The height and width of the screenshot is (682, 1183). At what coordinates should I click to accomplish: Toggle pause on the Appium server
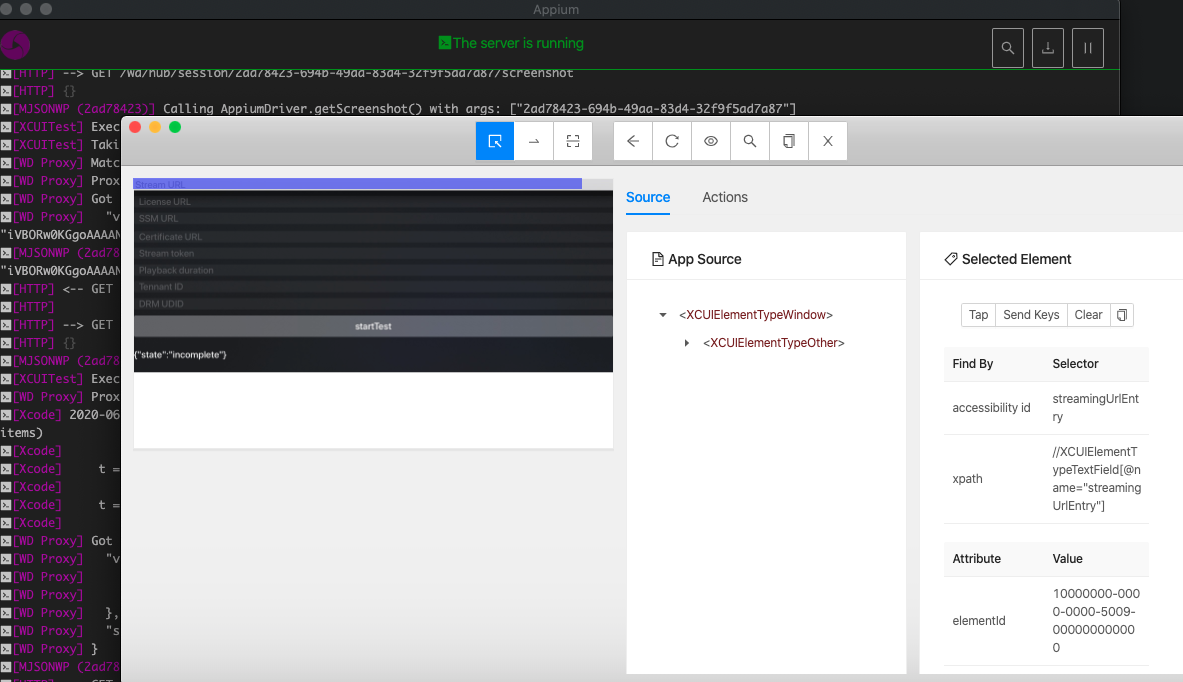(1087, 47)
